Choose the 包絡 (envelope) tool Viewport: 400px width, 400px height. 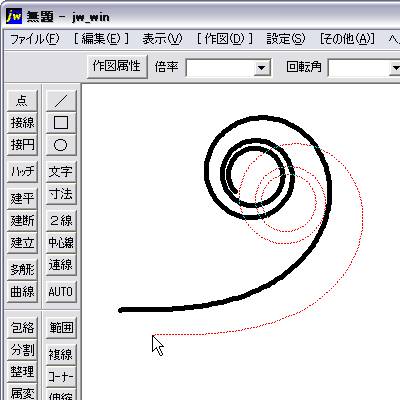click(x=22, y=328)
